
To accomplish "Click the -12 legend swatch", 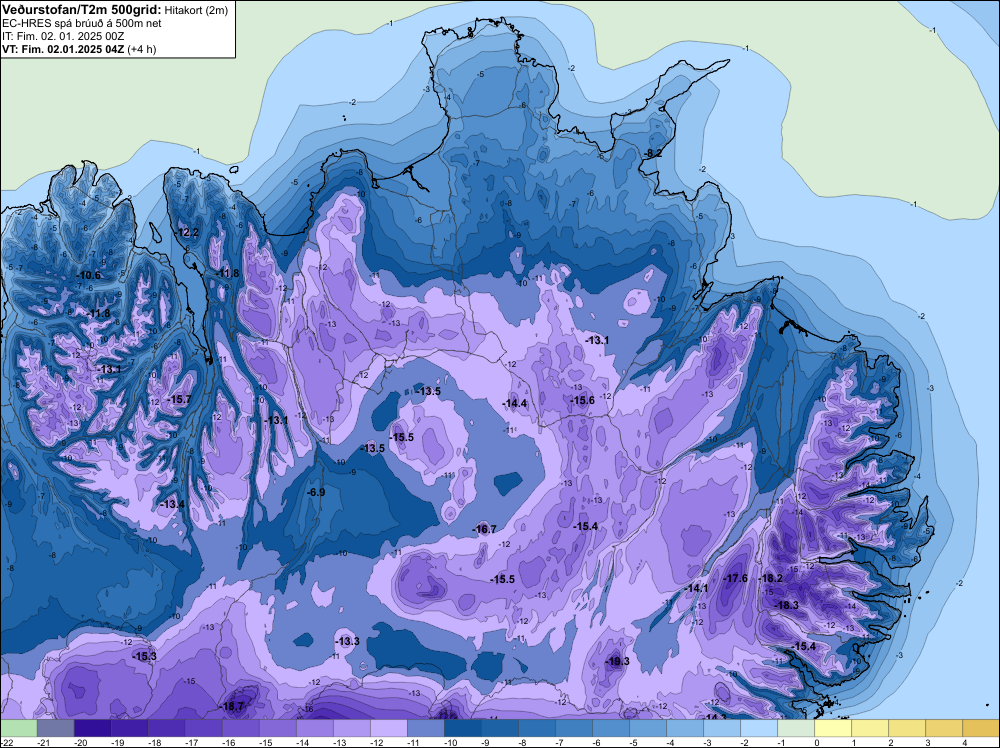I will point(389,728).
